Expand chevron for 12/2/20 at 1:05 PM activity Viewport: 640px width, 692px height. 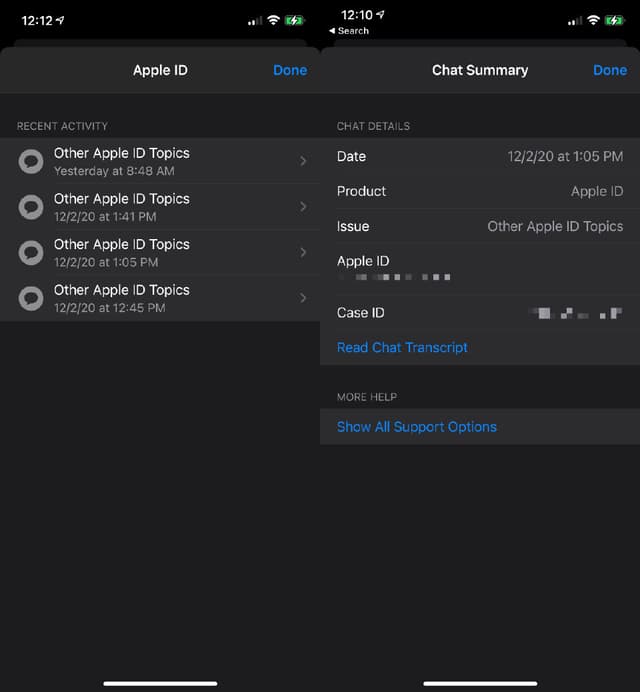pyautogui.click(x=303, y=252)
